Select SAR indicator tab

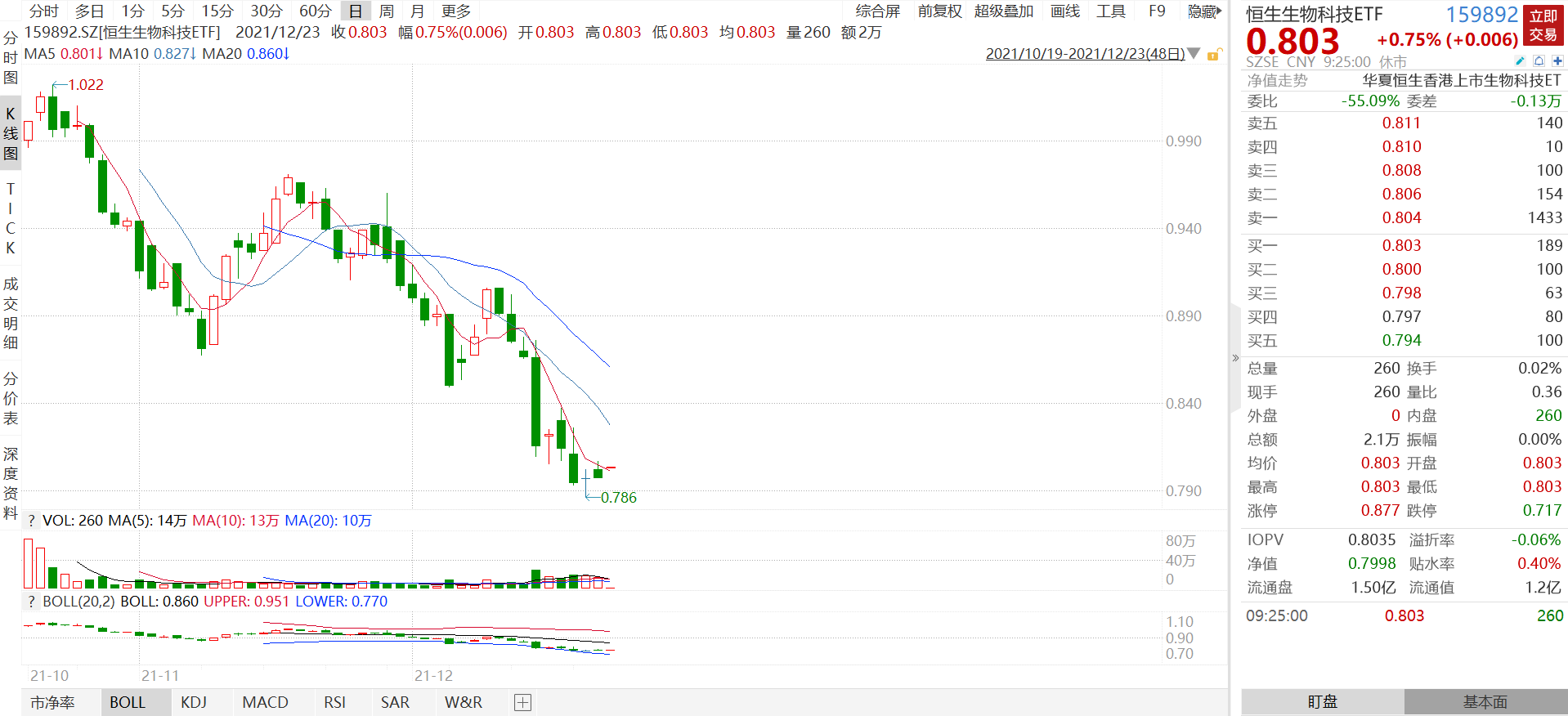tap(395, 702)
